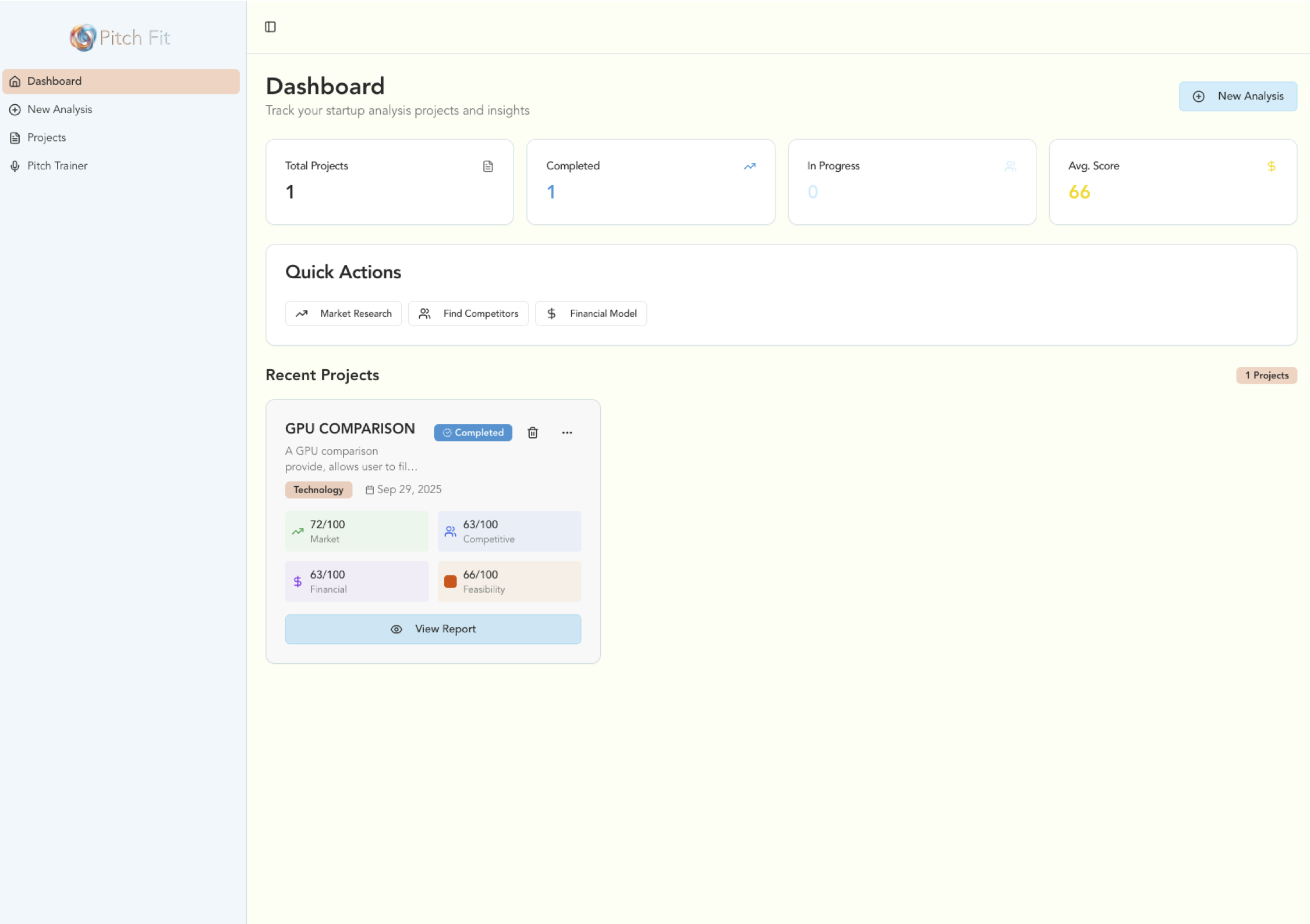Navigate to Projects from the sidebar
The image size is (1310, 924).
47,137
